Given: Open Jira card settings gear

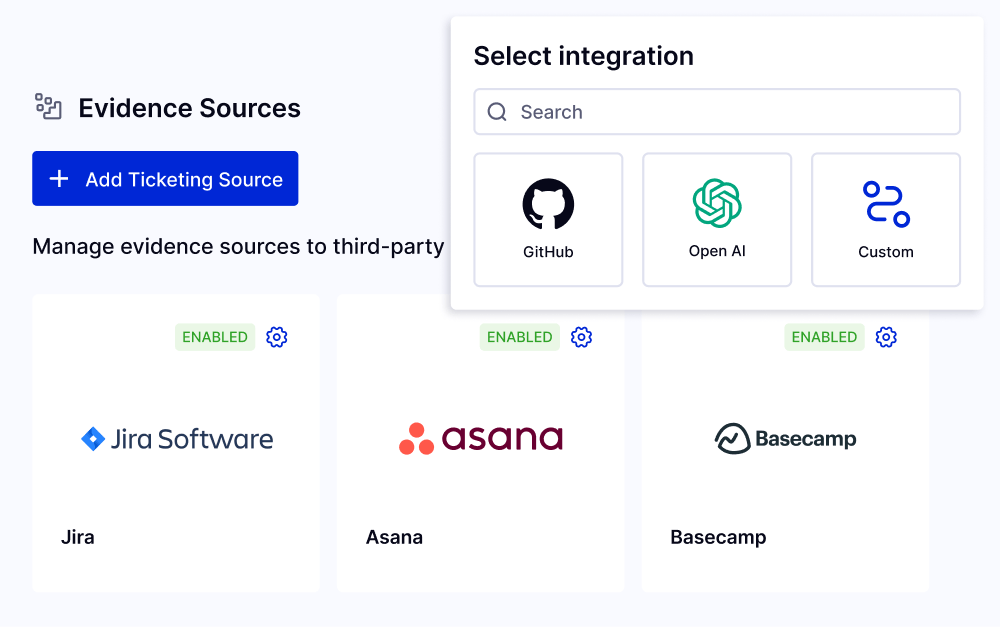Looking at the screenshot, I should [x=277, y=337].
